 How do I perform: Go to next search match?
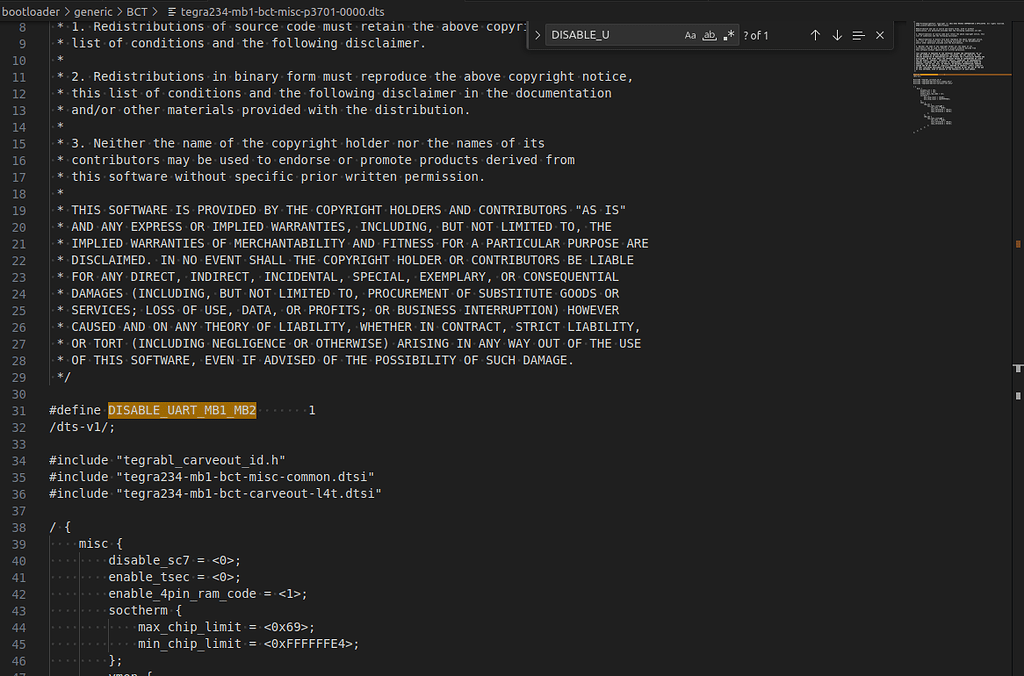(x=837, y=35)
